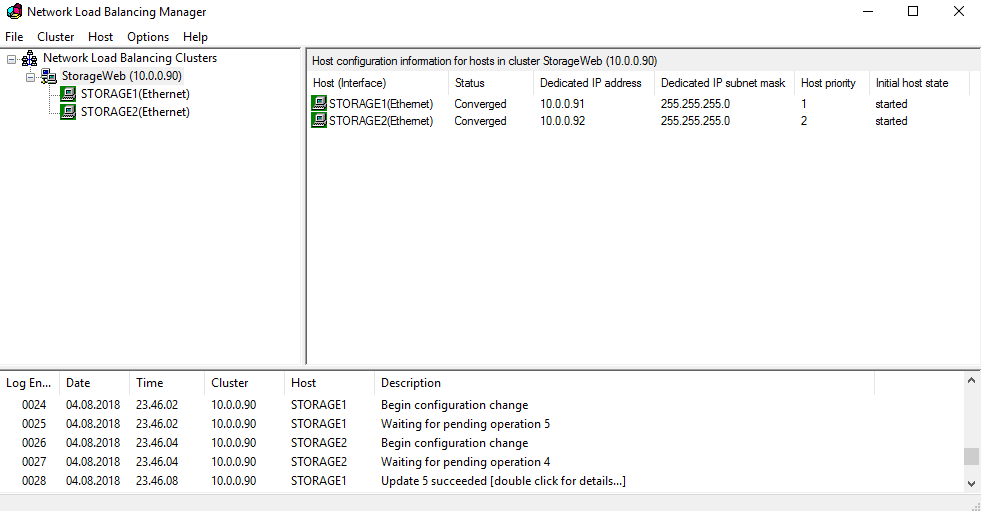Click the STORAGE1 icon in the host list
981x511 pixels.
coord(319,104)
